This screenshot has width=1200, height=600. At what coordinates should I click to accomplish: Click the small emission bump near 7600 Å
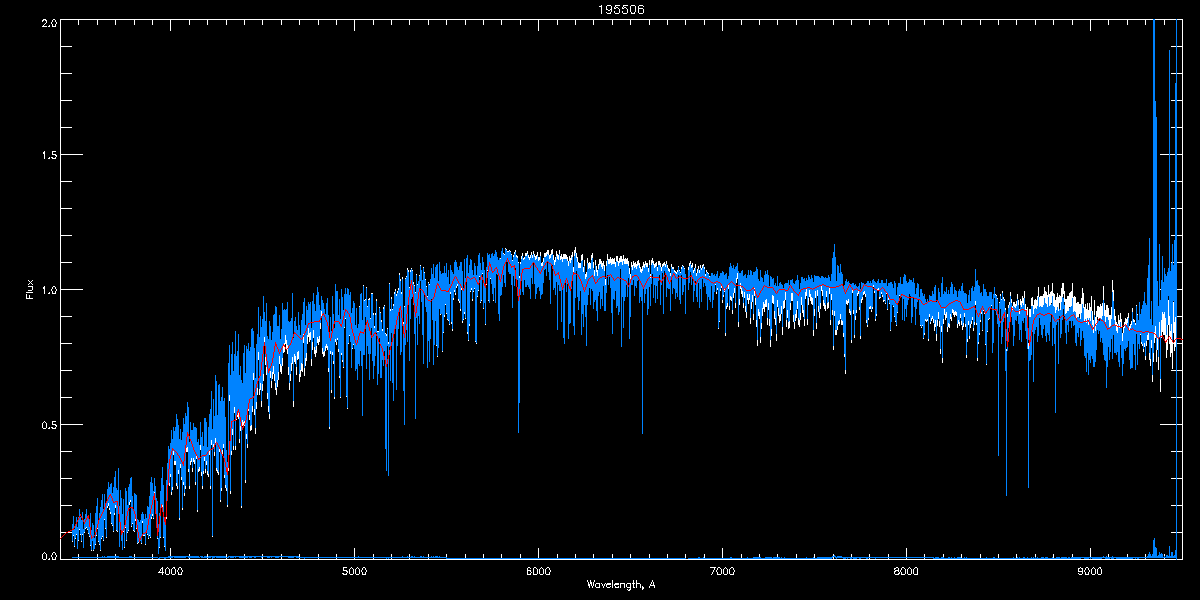click(836, 265)
